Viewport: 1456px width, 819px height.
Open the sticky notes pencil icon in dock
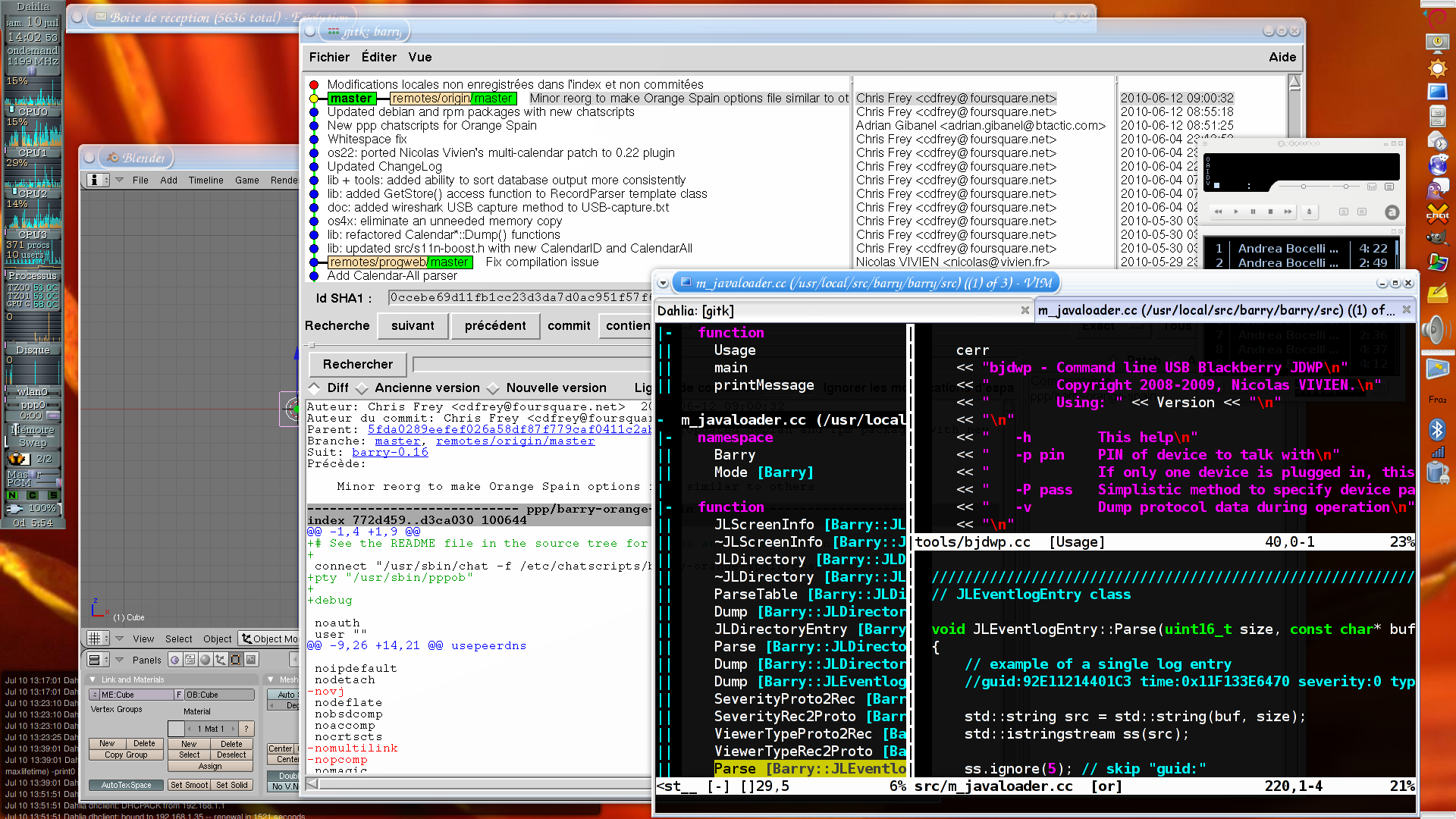tap(1437, 293)
